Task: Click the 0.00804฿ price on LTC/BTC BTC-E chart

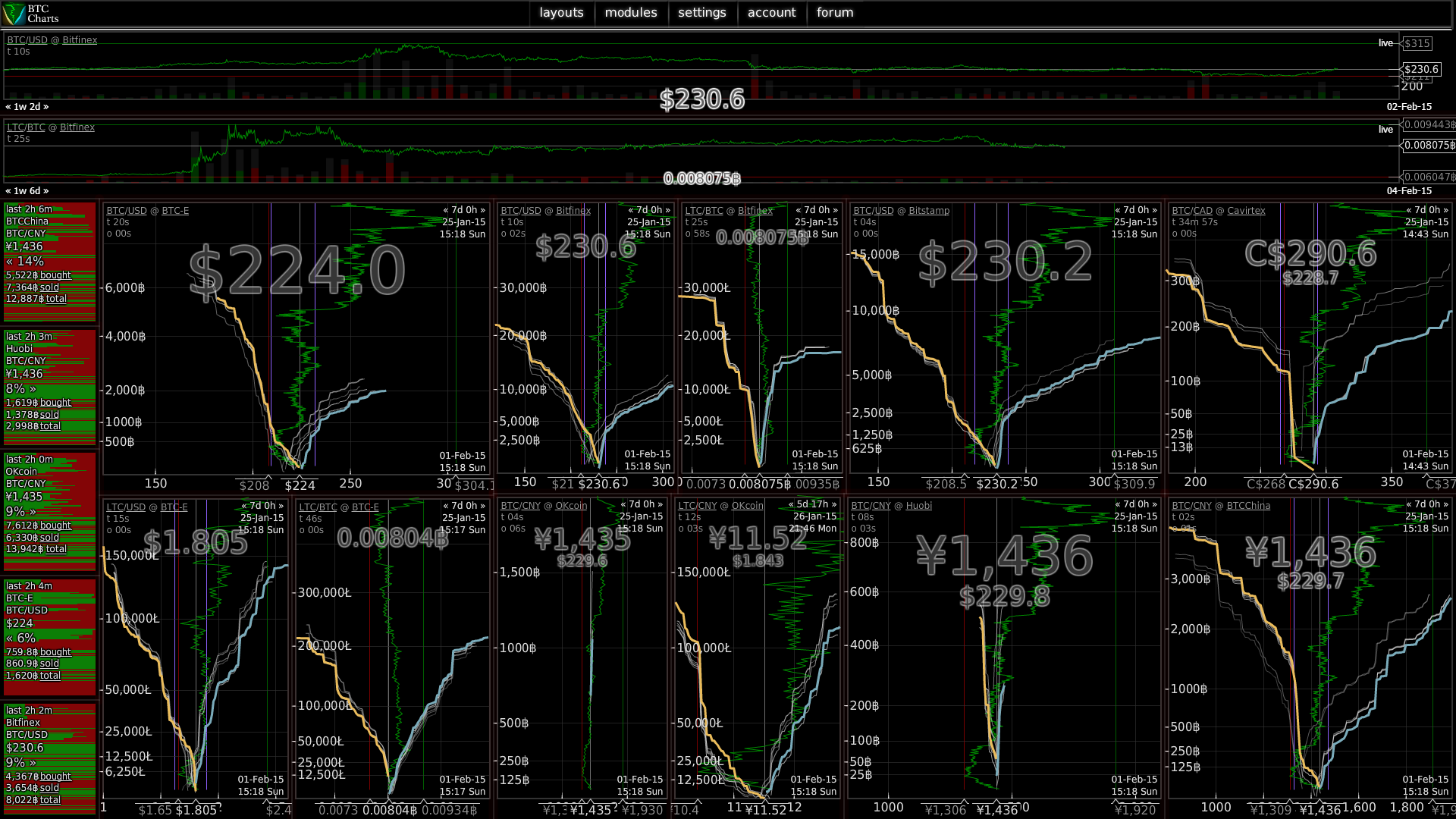Action: (x=393, y=538)
